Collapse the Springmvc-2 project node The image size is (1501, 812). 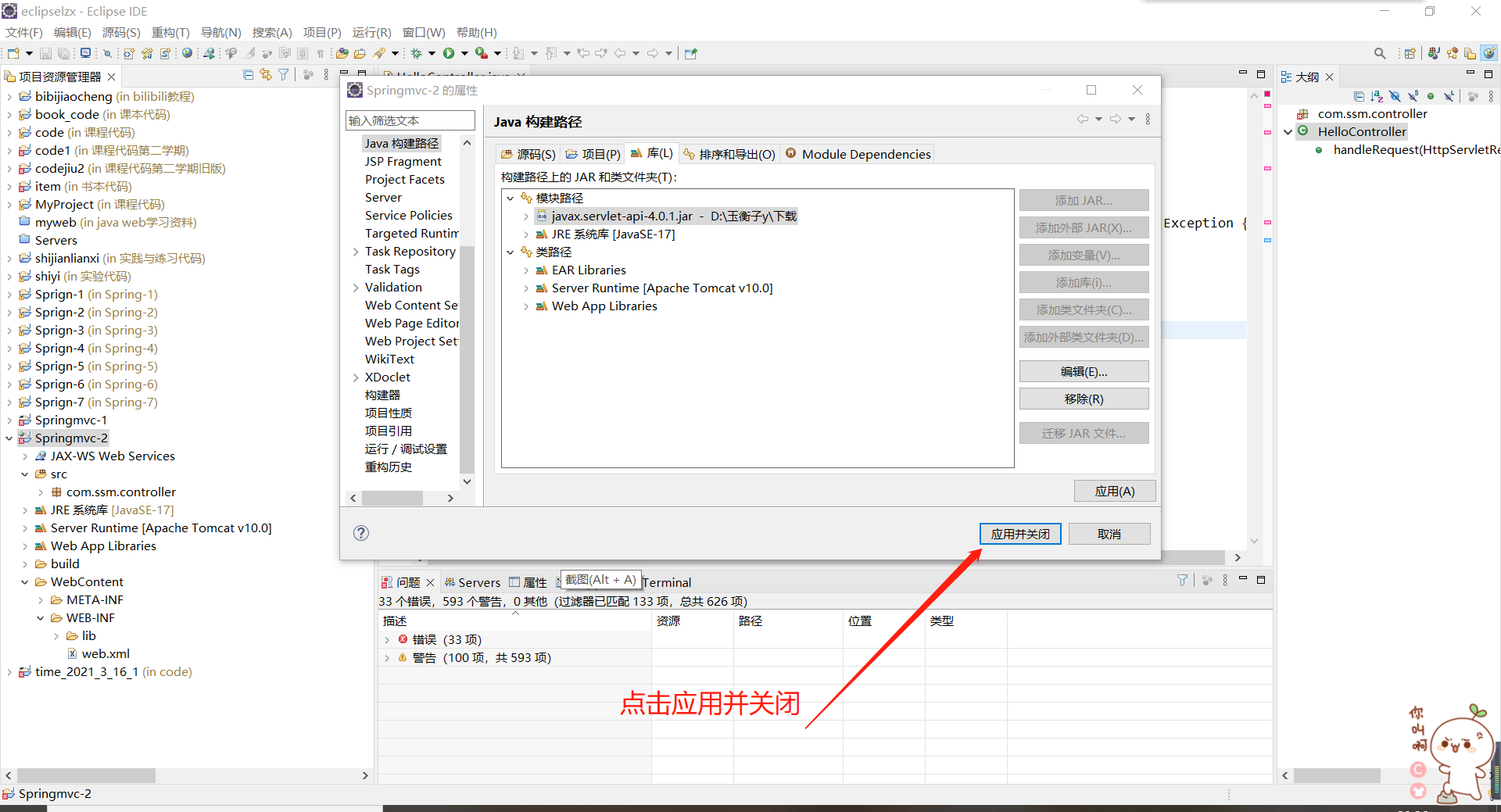(x=9, y=438)
